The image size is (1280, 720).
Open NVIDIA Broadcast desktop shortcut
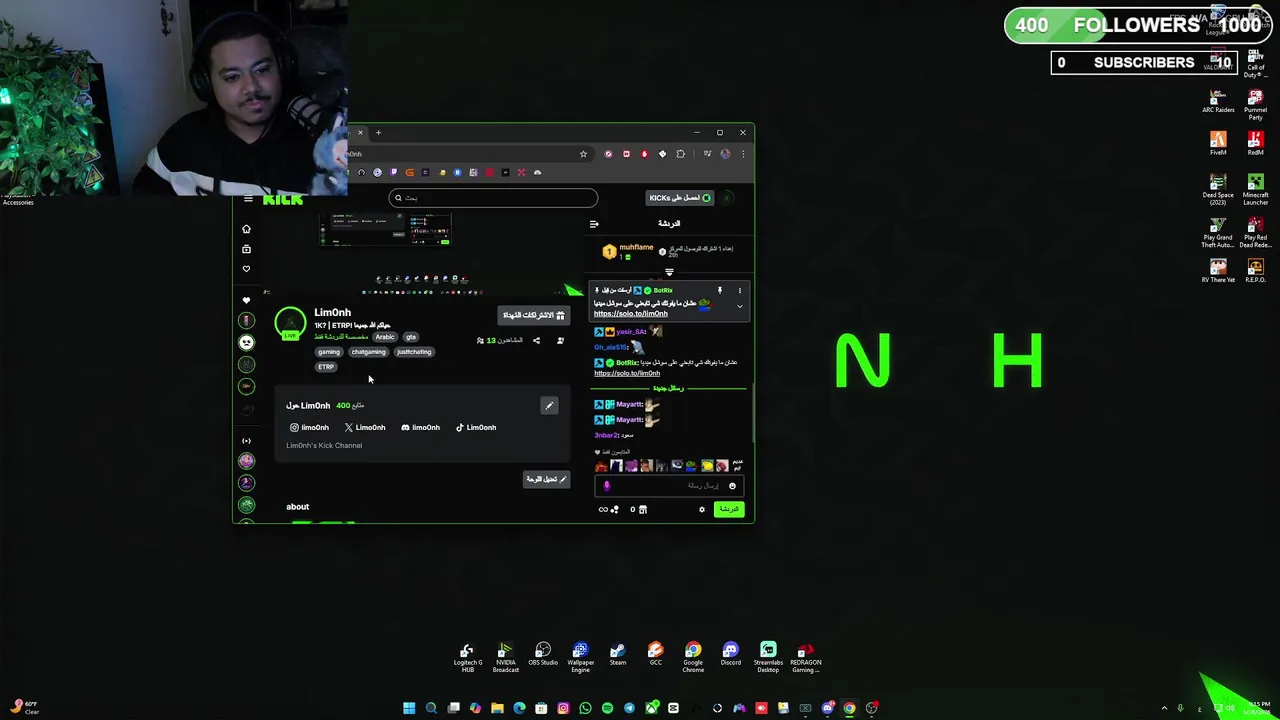point(505,657)
